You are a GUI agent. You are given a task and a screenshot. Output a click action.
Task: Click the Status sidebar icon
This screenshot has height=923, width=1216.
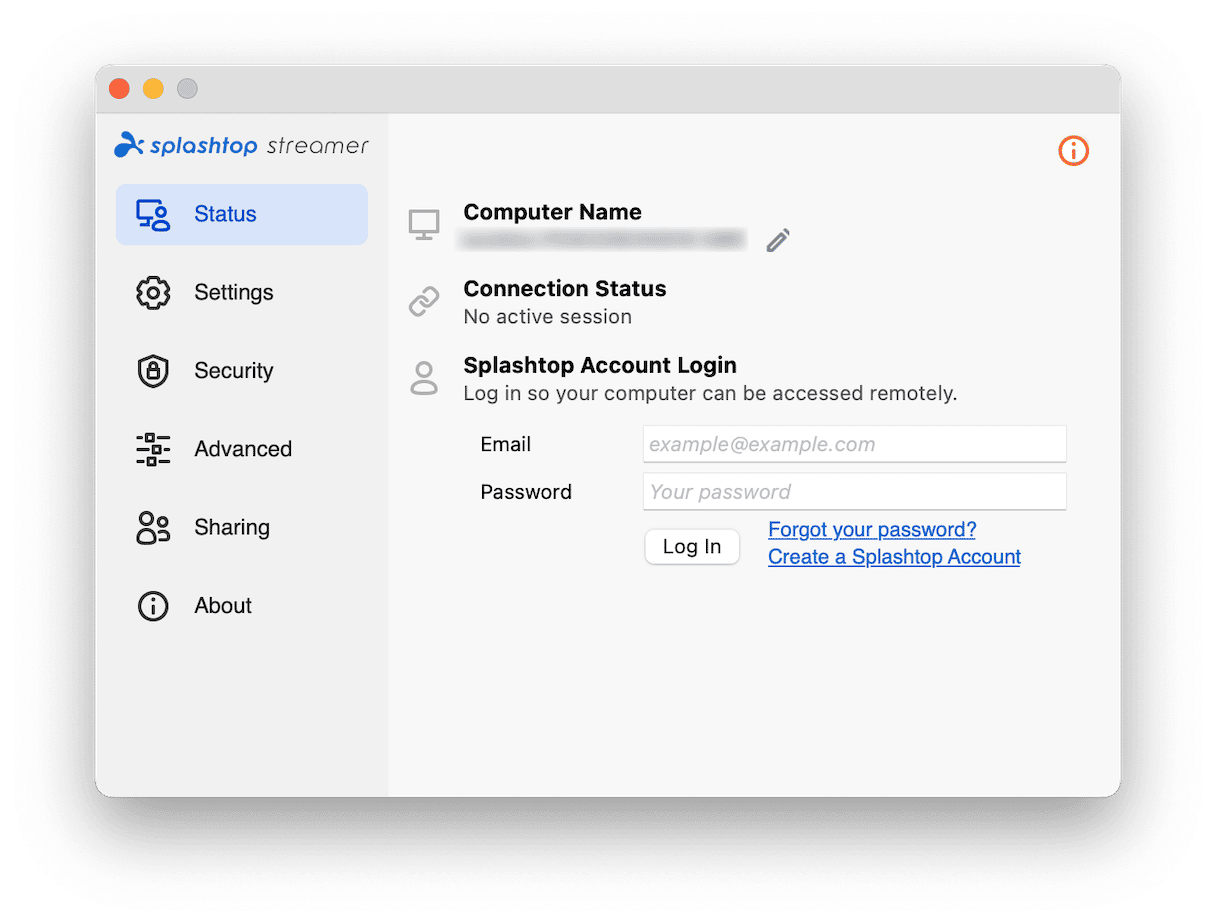click(153, 215)
